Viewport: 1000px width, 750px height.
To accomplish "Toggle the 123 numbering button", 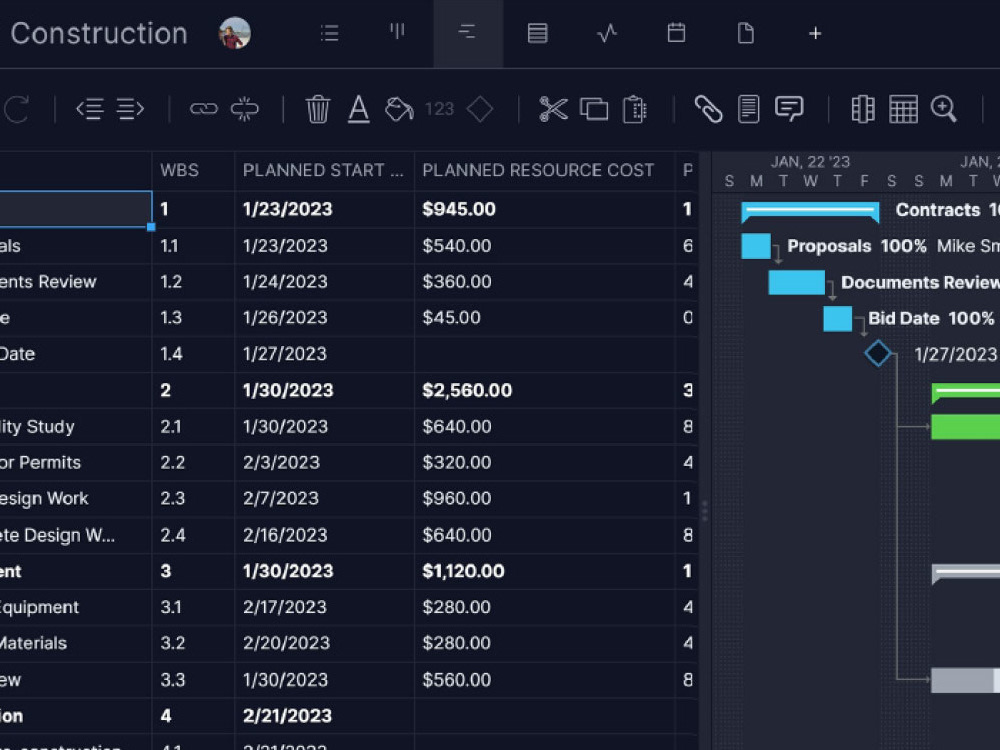I will (439, 109).
